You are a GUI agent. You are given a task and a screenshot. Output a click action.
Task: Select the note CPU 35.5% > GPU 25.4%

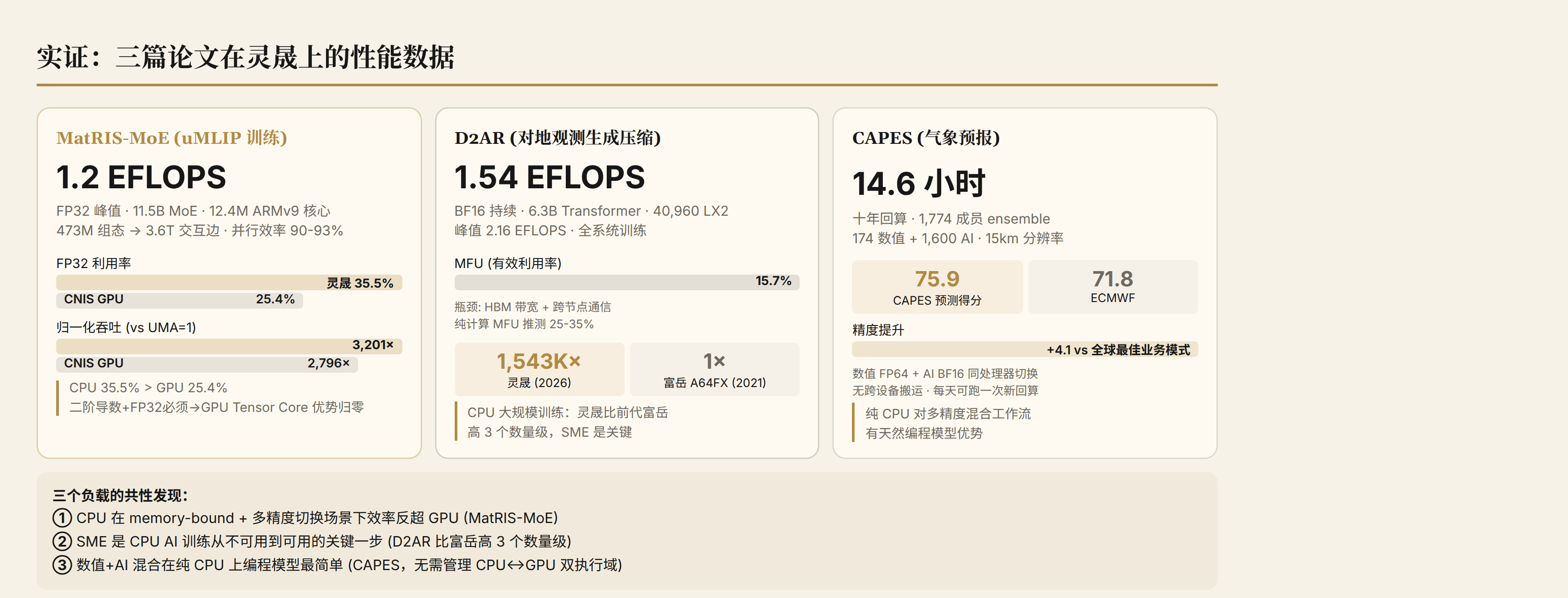[148, 387]
